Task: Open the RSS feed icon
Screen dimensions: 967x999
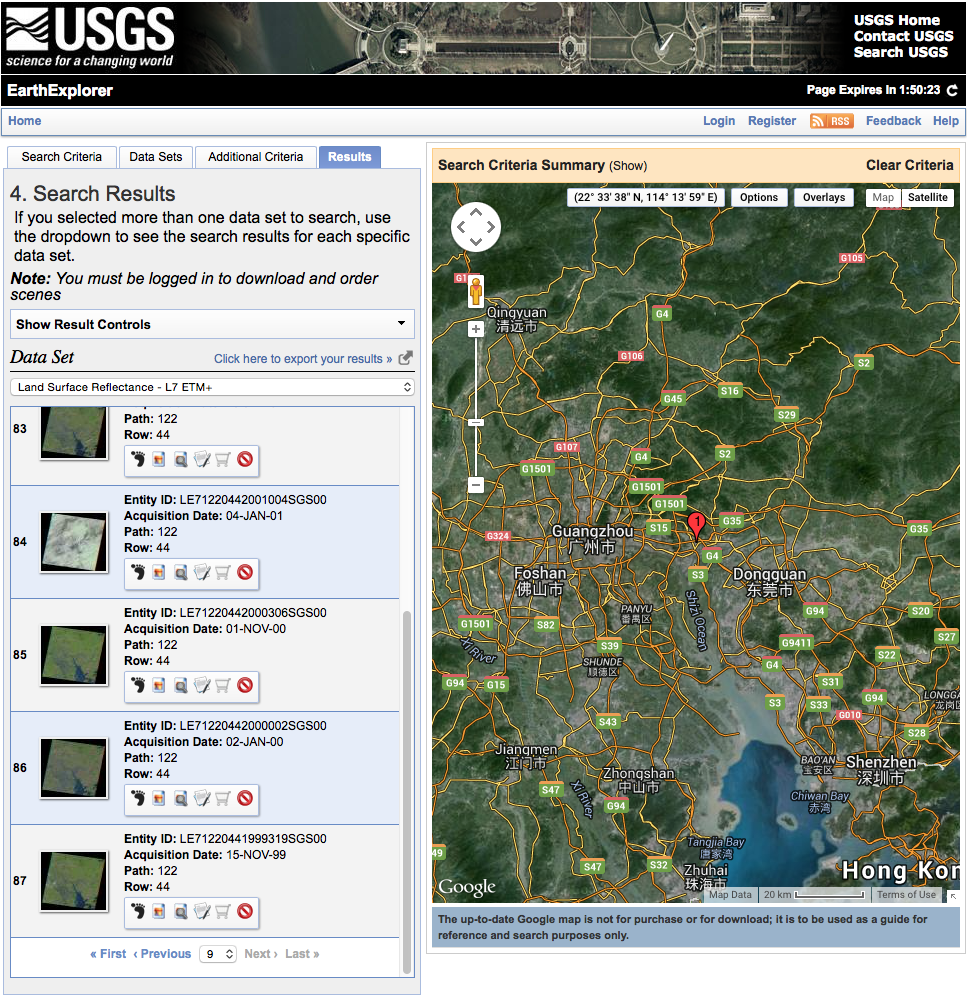Action: pos(831,121)
